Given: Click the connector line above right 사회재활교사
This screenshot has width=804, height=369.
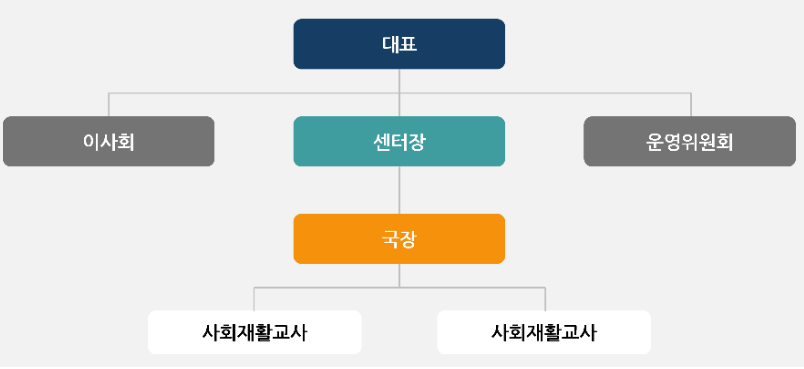Looking at the screenshot, I should (x=545, y=299).
